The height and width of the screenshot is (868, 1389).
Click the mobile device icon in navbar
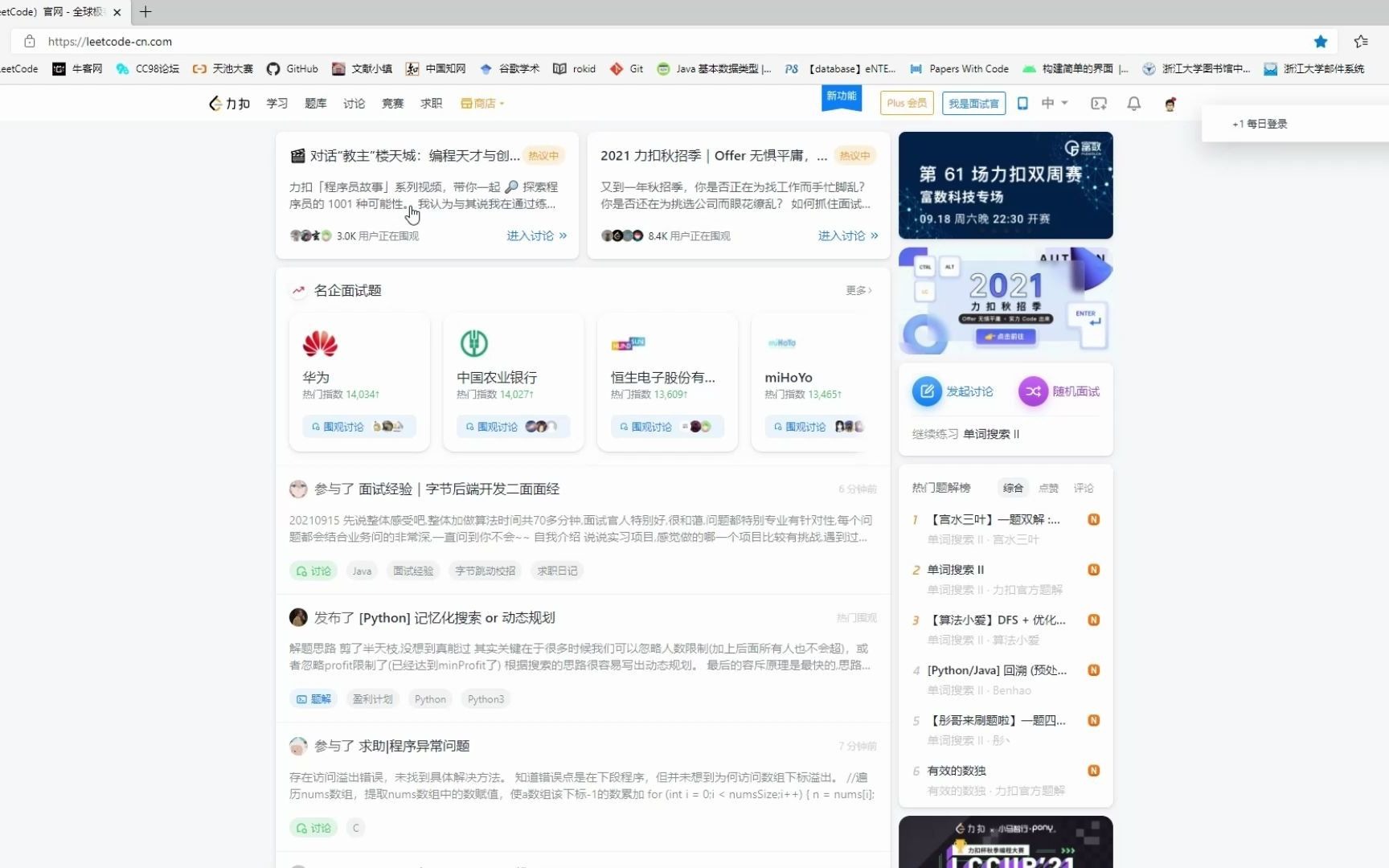(x=1022, y=104)
